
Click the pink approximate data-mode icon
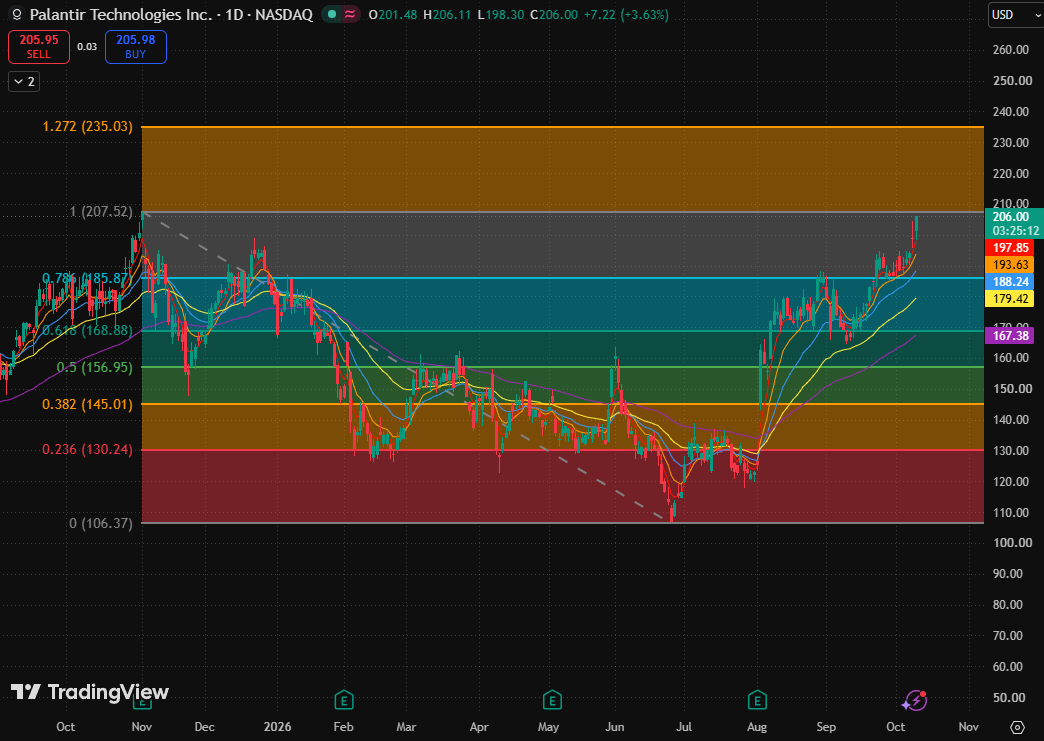click(x=350, y=15)
